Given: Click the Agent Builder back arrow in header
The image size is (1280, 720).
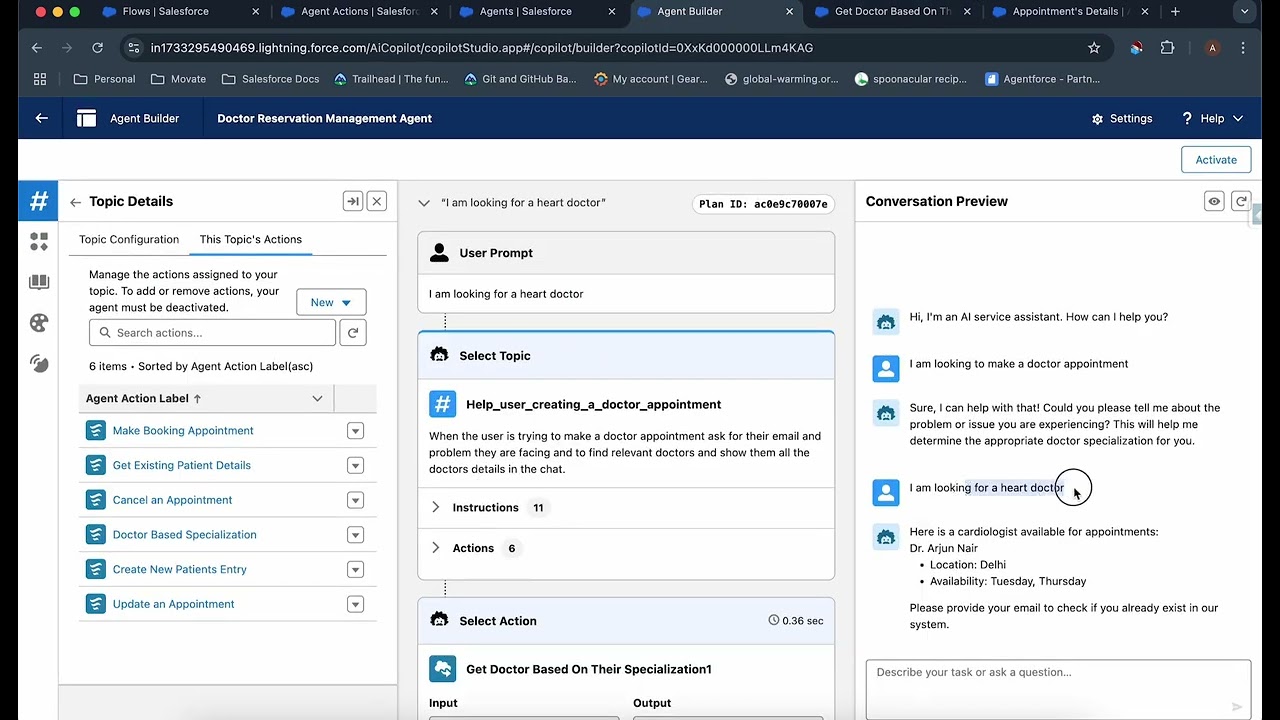Looking at the screenshot, I should (x=41, y=118).
